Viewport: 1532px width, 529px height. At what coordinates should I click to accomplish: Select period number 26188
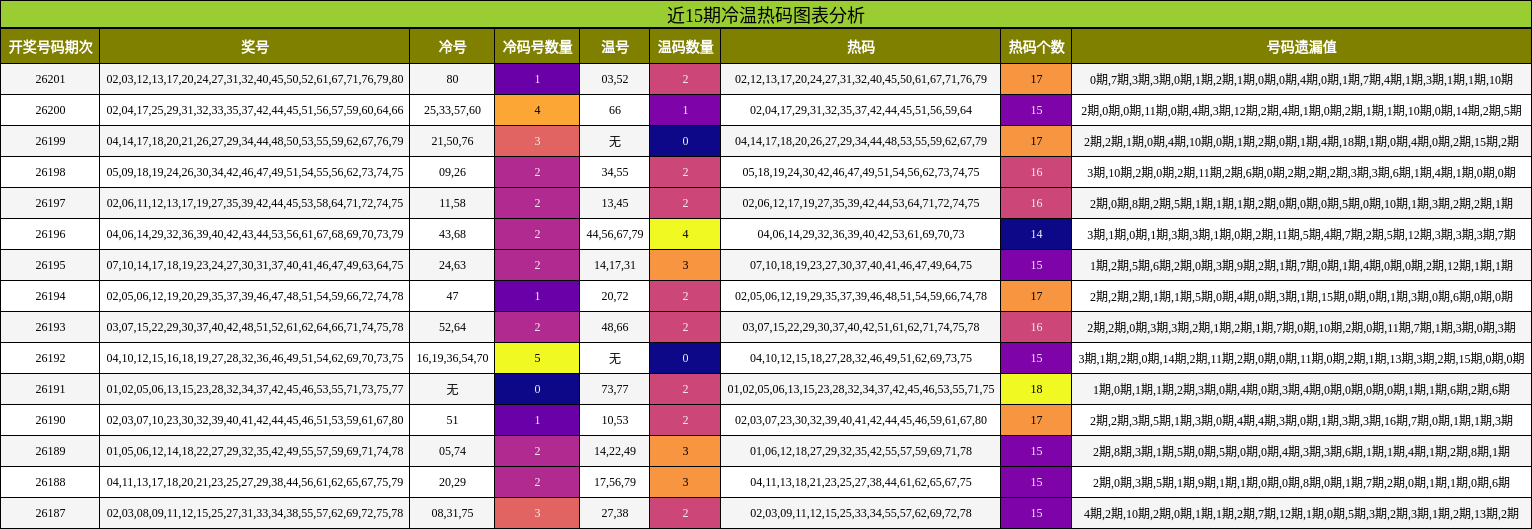click(50, 482)
